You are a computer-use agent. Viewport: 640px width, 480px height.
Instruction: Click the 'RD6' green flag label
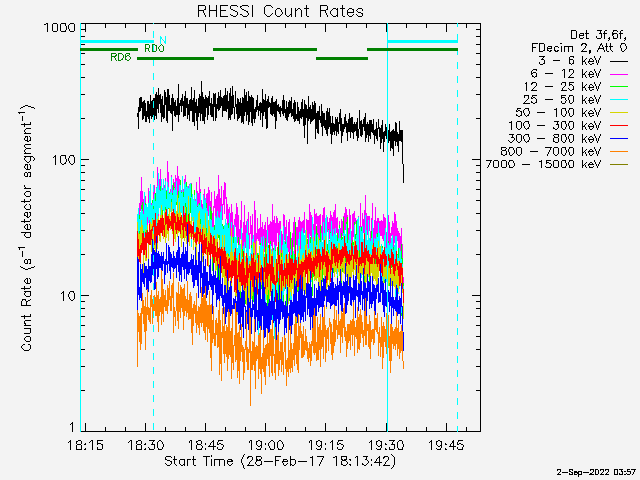point(121,58)
